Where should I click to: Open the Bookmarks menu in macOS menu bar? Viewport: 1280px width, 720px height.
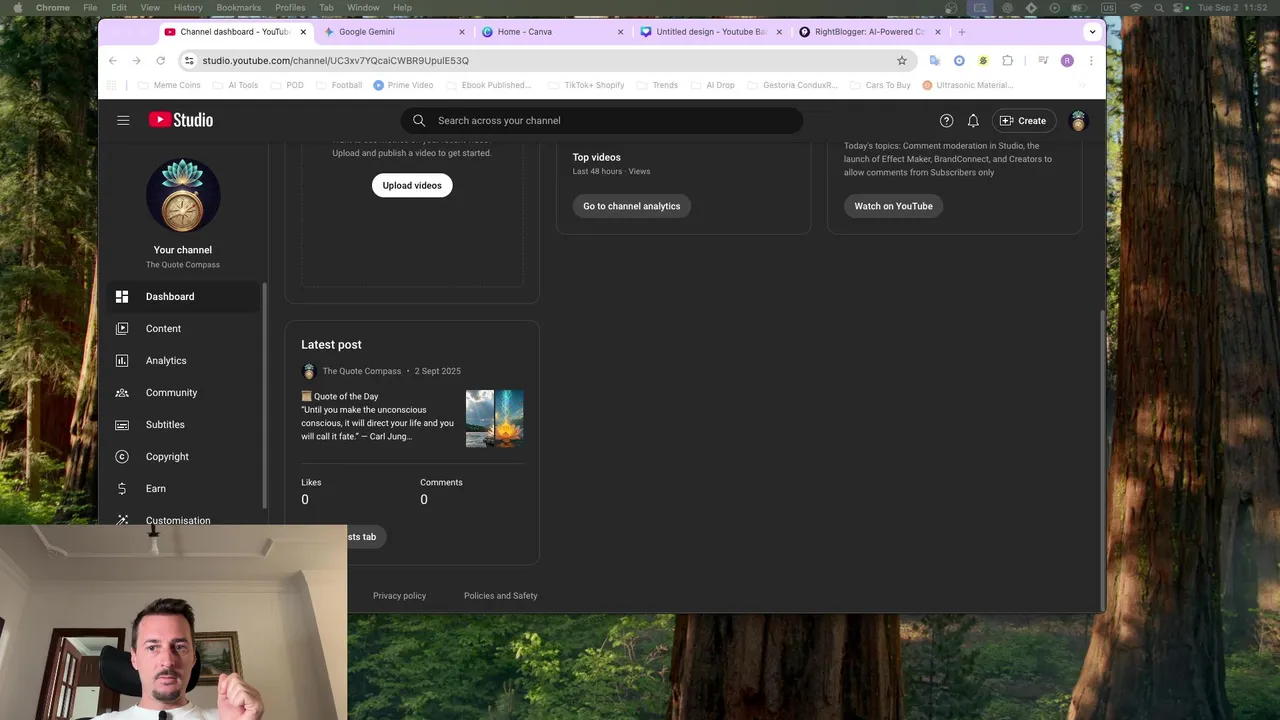[239, 8]
